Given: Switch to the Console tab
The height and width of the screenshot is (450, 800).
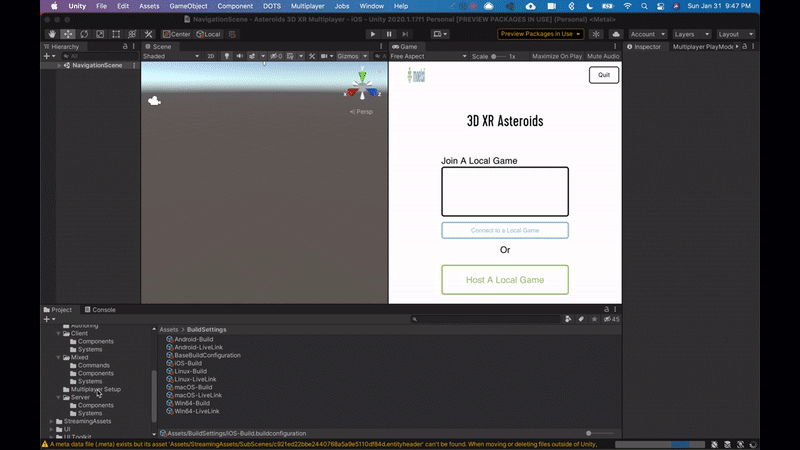Looking at the screenshot, I should point(101,310).
